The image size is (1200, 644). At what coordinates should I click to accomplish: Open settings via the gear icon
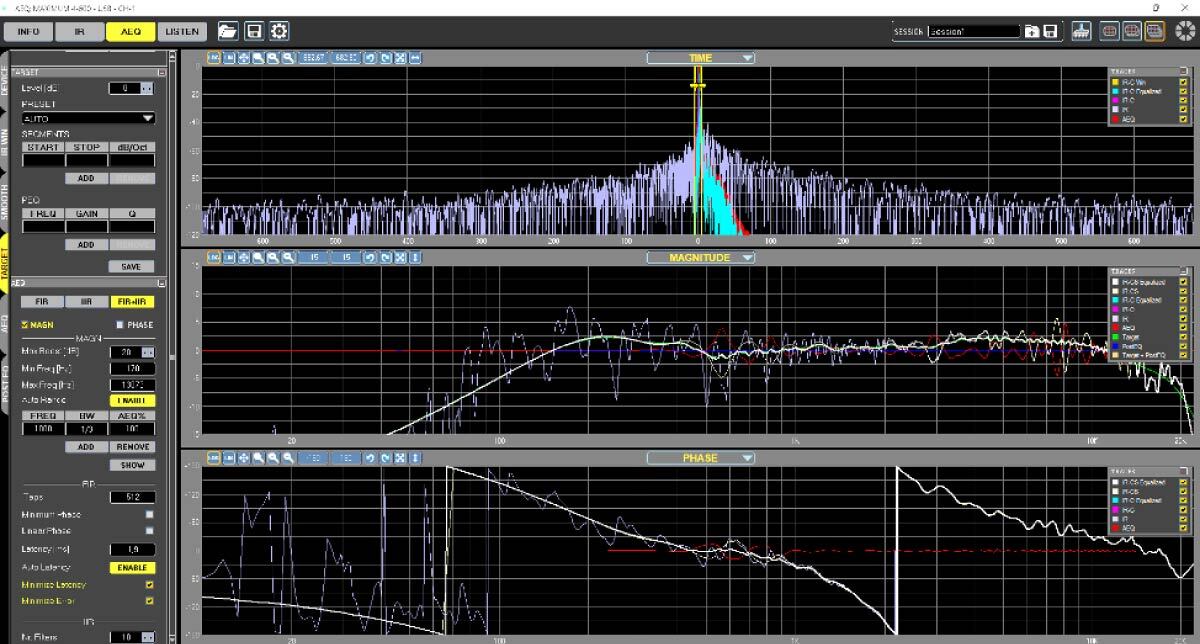pyautogui.click(x=279, y=31)
